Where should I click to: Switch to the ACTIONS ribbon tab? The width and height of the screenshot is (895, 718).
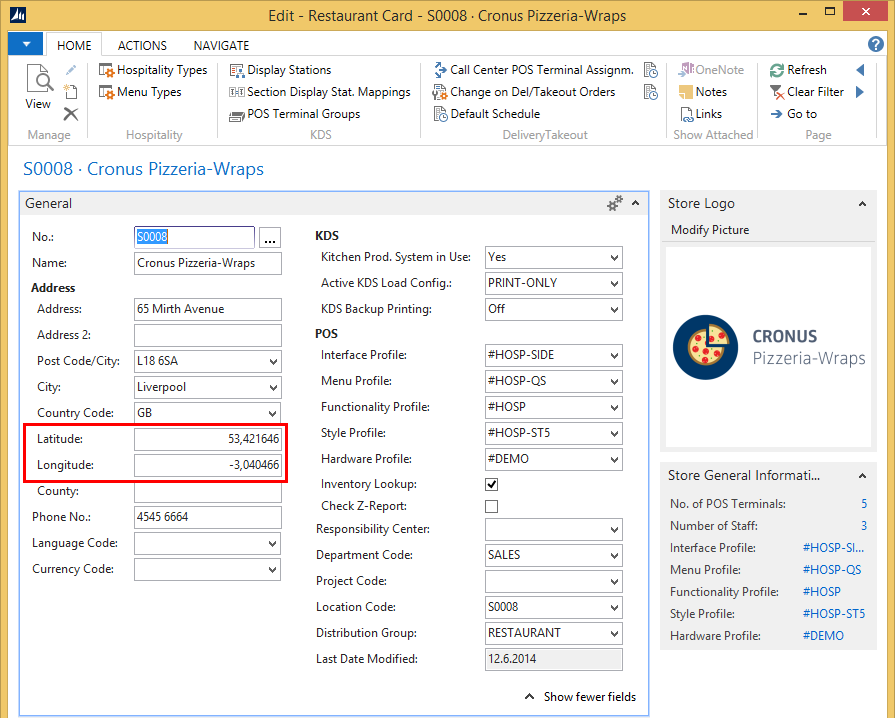coord(142,45)
